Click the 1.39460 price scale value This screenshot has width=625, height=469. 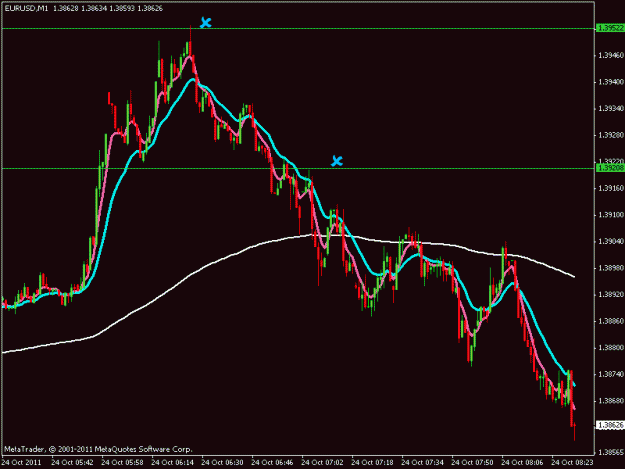pyautogui.click(x=611, y=55)
